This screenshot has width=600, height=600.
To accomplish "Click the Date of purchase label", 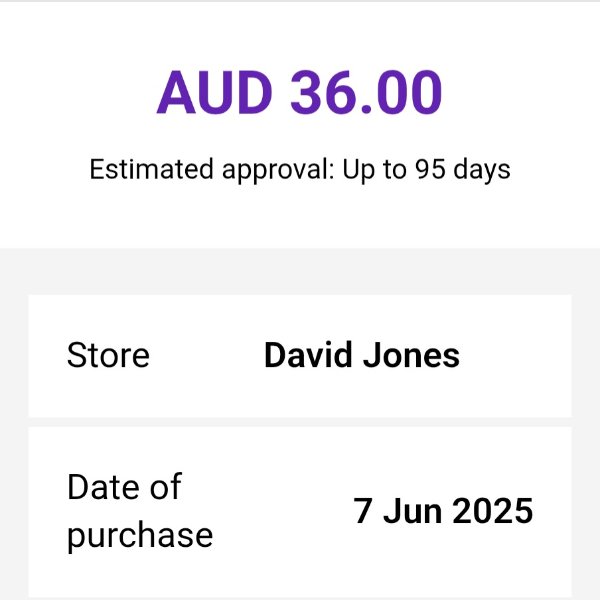I will coord(139,511).
